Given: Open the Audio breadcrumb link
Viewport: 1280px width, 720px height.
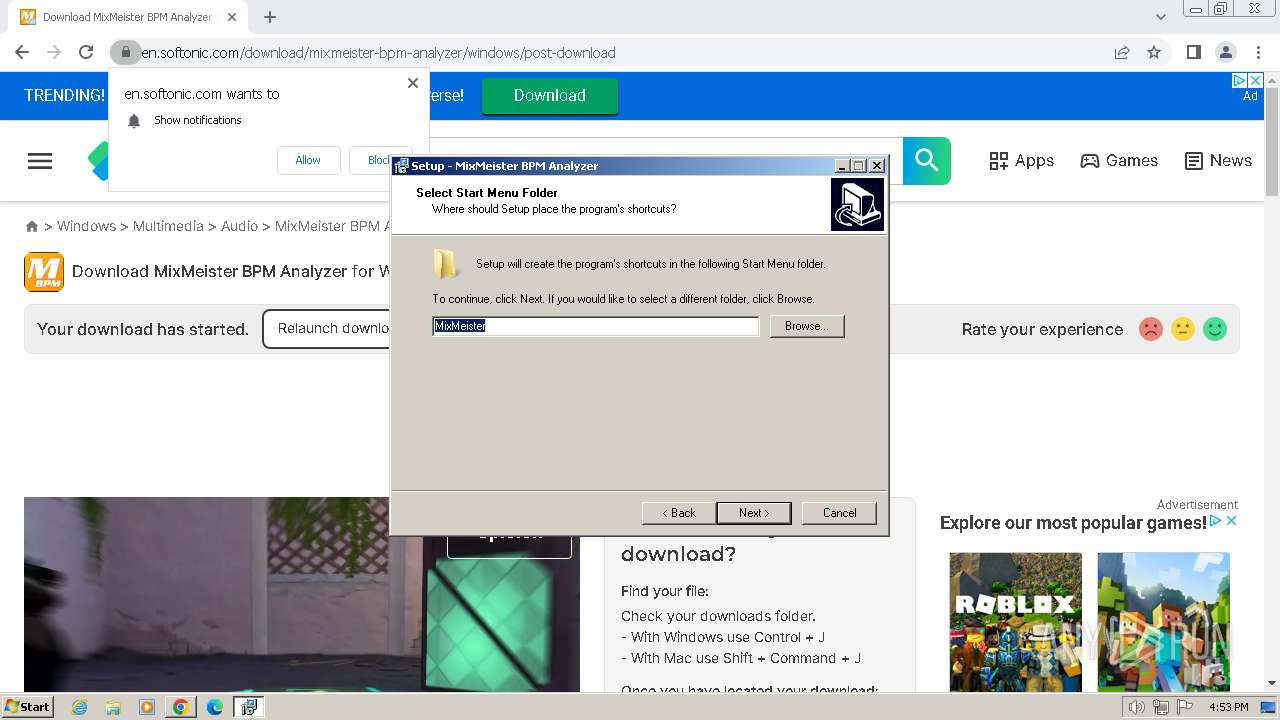Looking at the screenshot, I should pyautogui.click(x=240, y=227).
